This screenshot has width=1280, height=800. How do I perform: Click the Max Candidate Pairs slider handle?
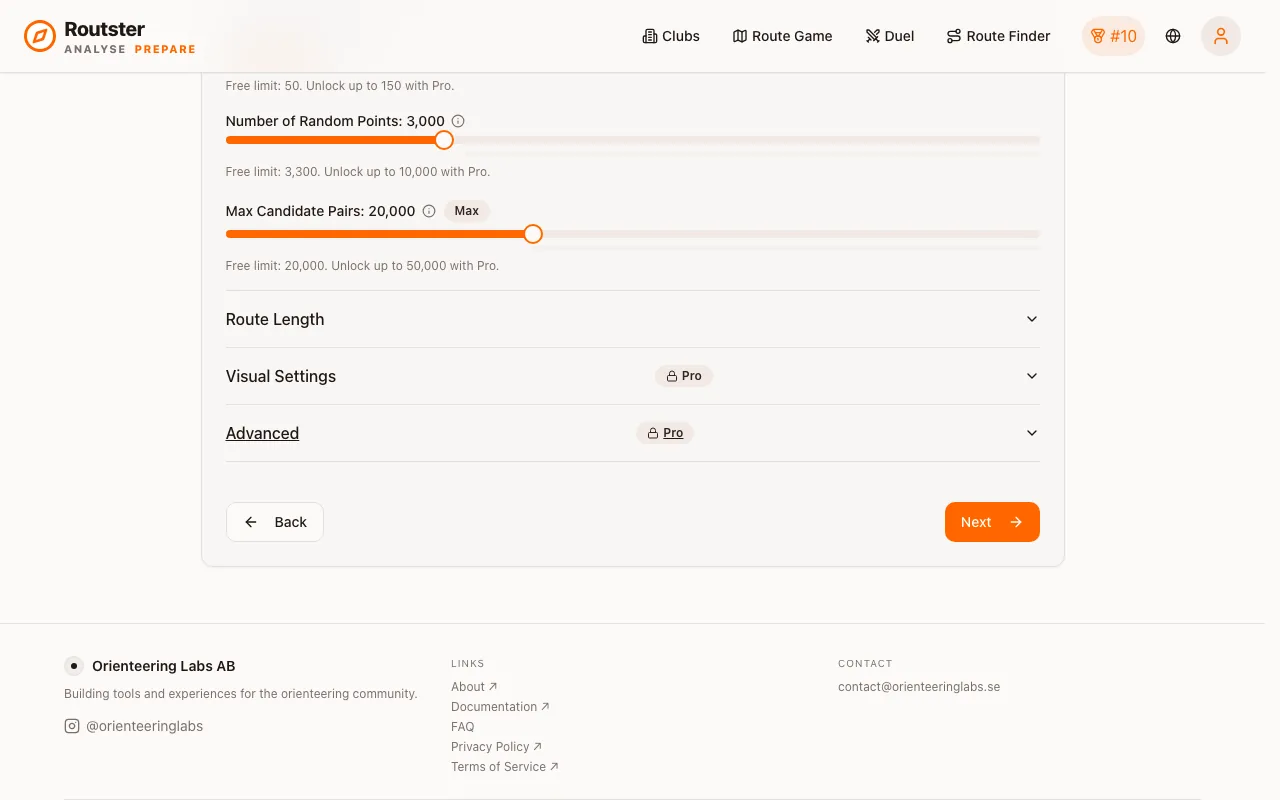pyautogui.click(x=533, y=234)
